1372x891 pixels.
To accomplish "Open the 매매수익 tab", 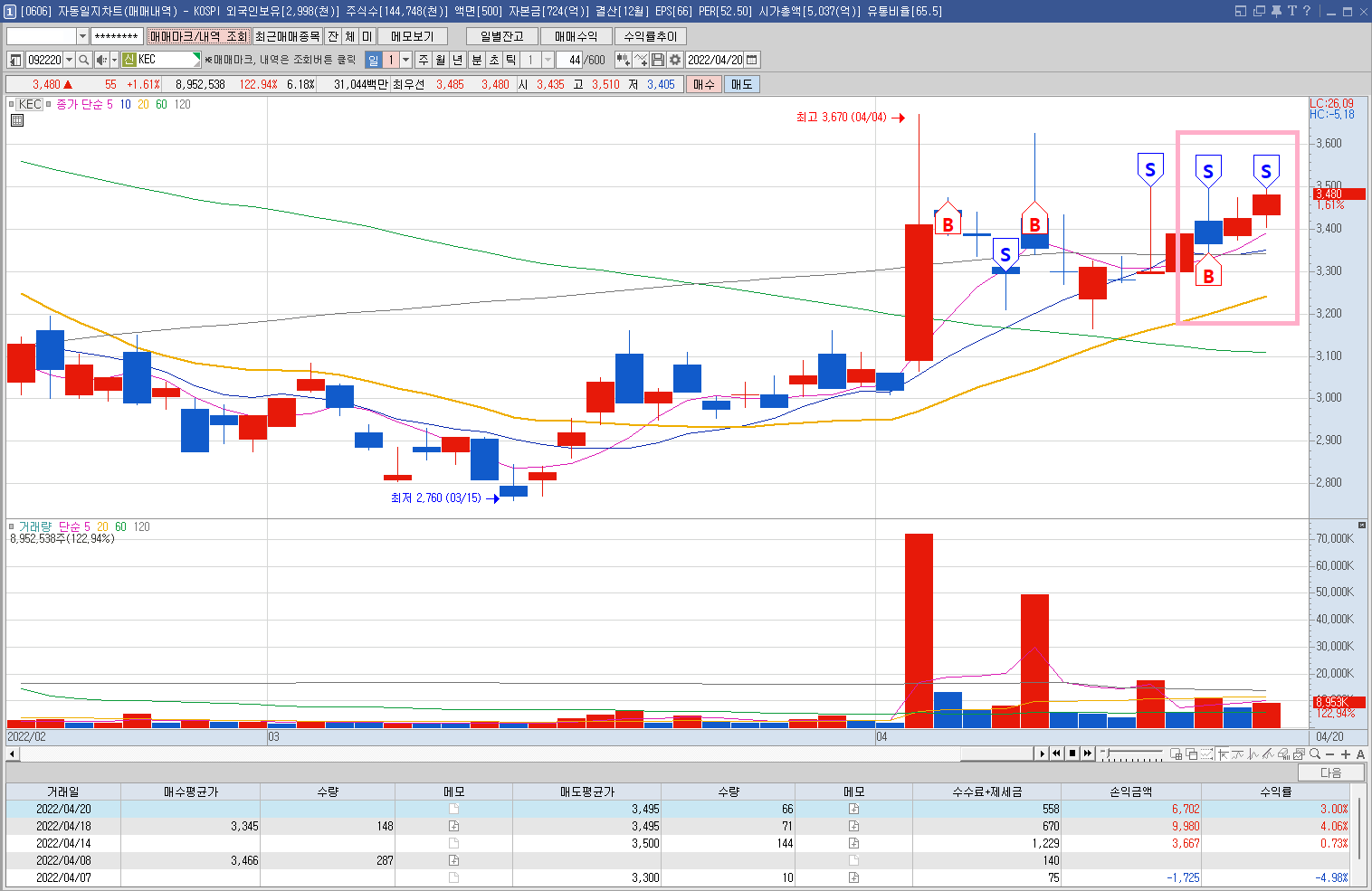I will [576, 36].
